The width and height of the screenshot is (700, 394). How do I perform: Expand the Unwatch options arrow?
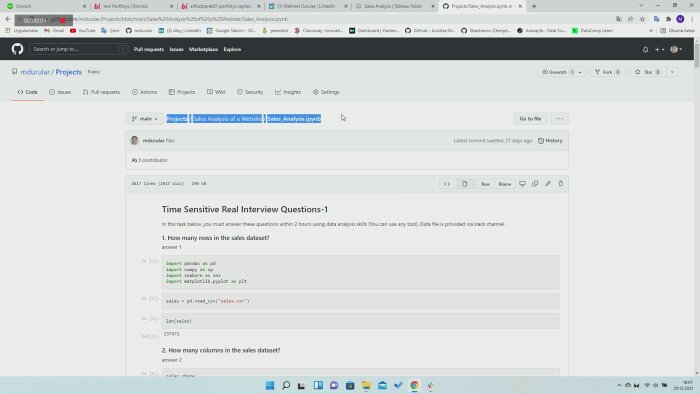click(580, 72)
